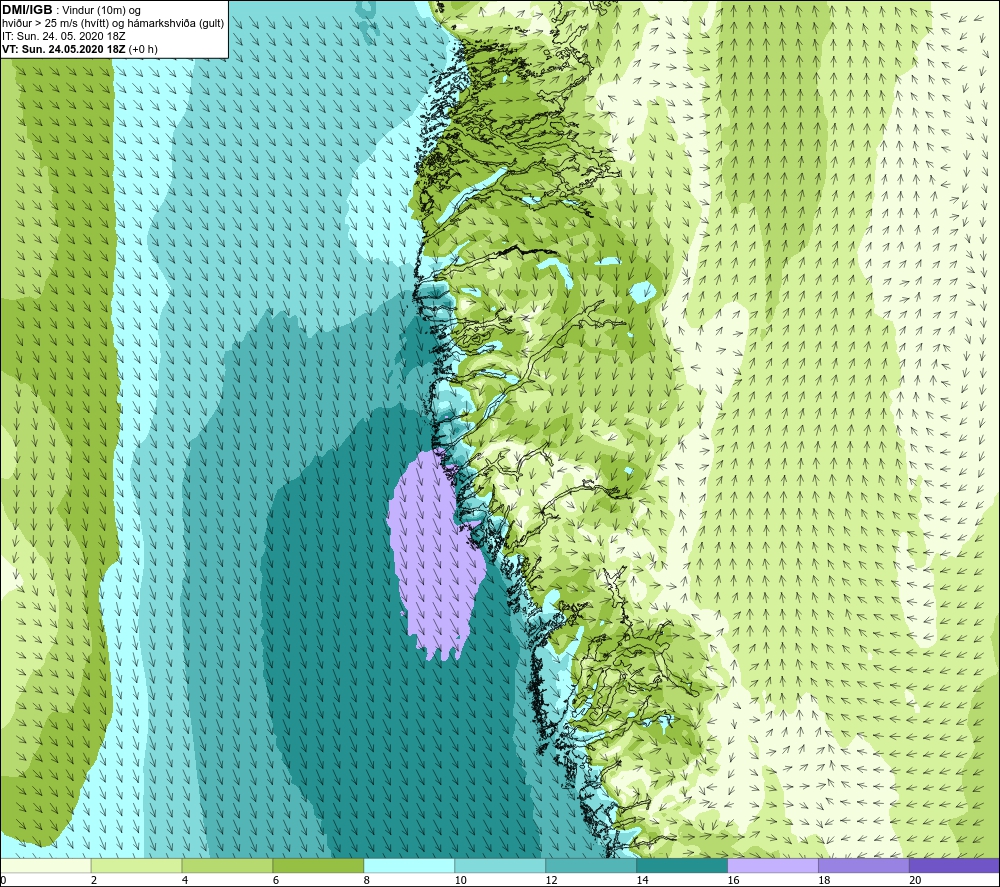Click the 'VT: Sun. 24.05.2020 18Z (+0 h)' line
Screen dimensions: 1000x887
pyautogui.click(x=80, y=49)
